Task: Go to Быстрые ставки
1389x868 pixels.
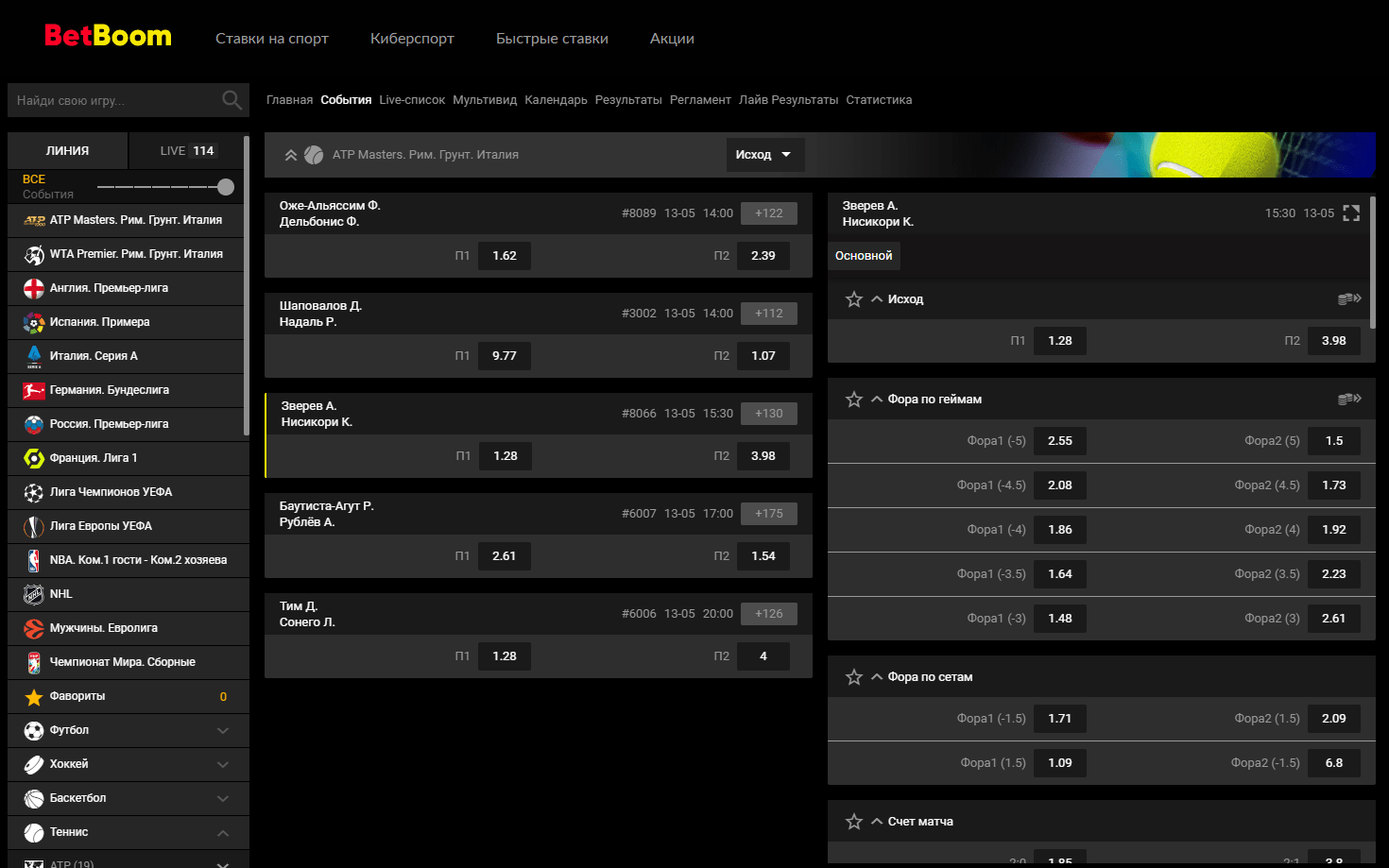Action: pos(552,39)
